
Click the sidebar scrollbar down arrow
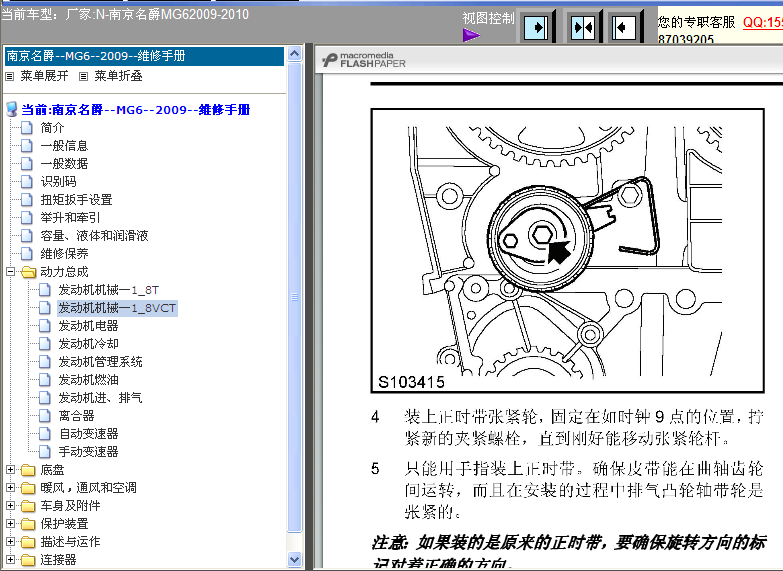pos(295,560)
